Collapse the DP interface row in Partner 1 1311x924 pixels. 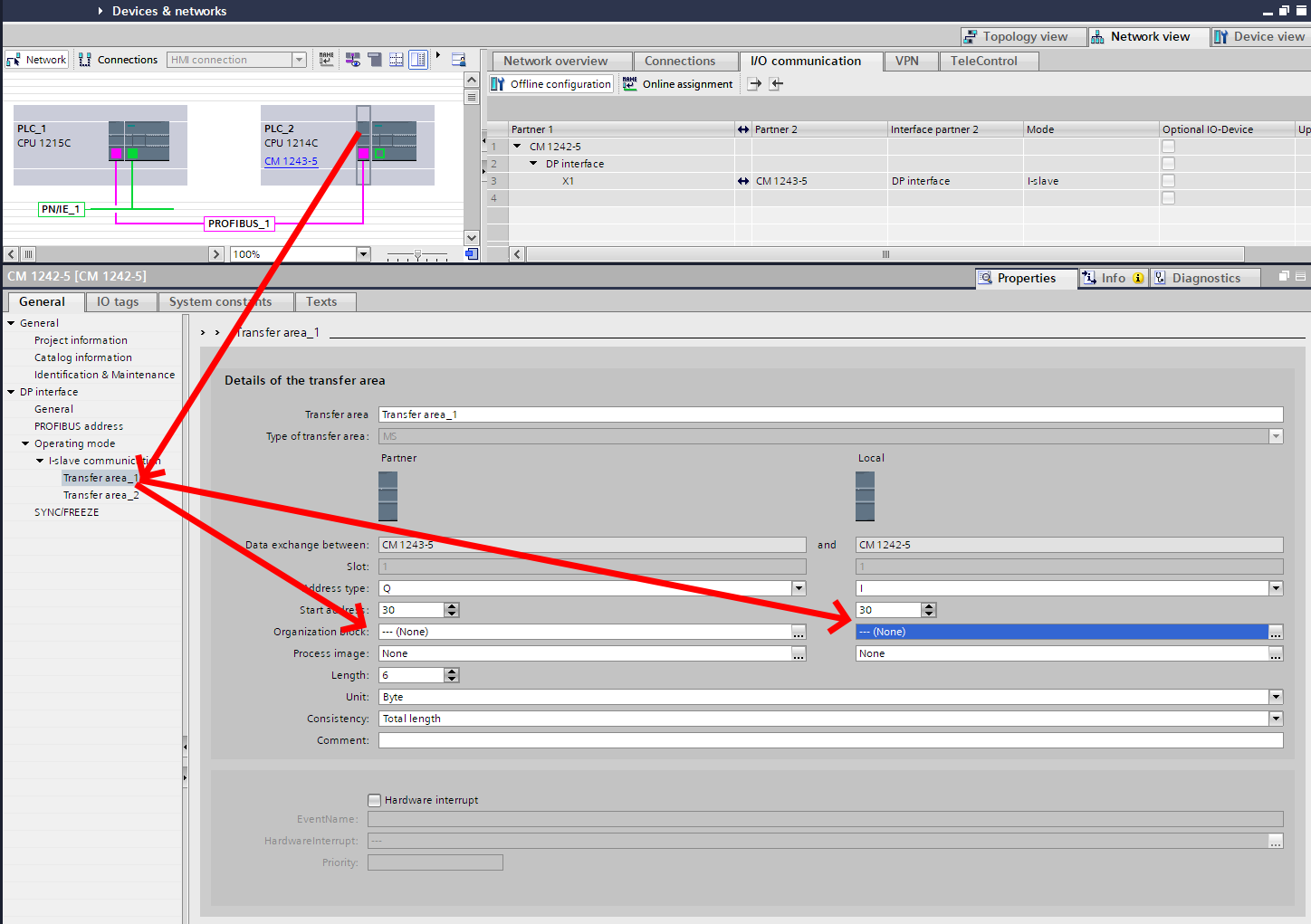[x=533, y=164]
